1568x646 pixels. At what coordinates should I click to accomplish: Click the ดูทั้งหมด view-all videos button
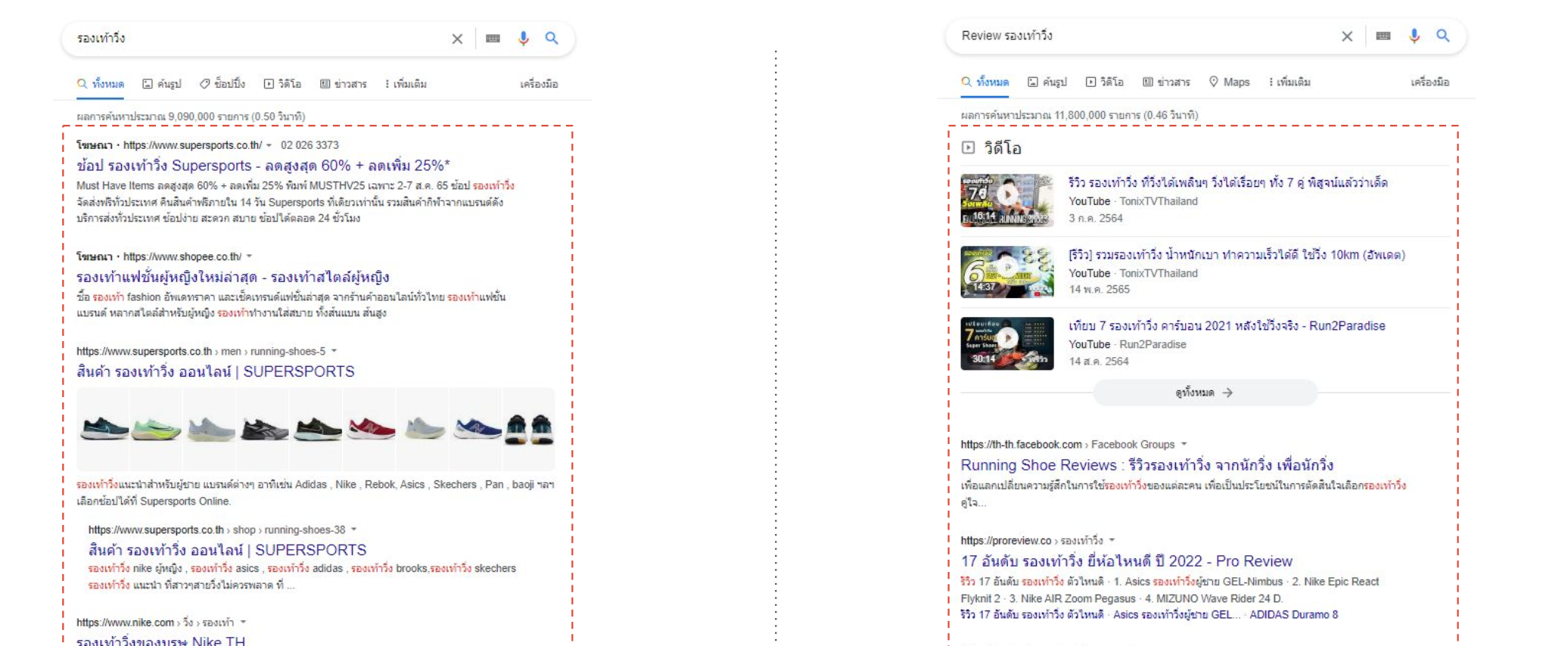point(1204,393)
